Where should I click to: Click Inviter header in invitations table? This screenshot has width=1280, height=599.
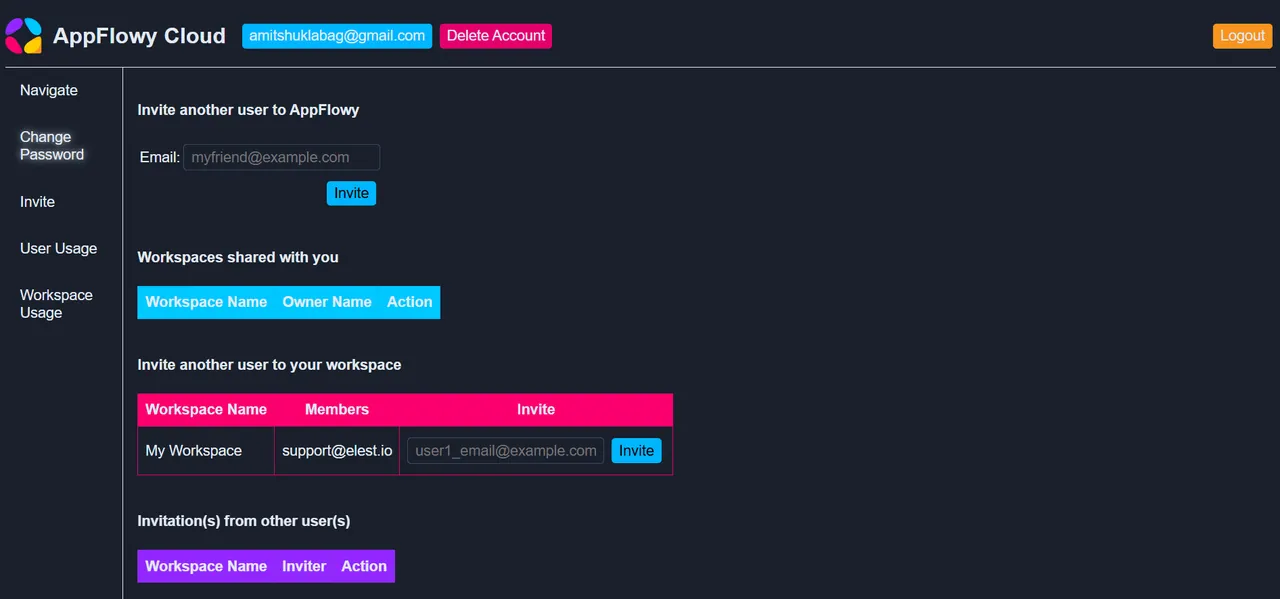click(x=304, y=566)
